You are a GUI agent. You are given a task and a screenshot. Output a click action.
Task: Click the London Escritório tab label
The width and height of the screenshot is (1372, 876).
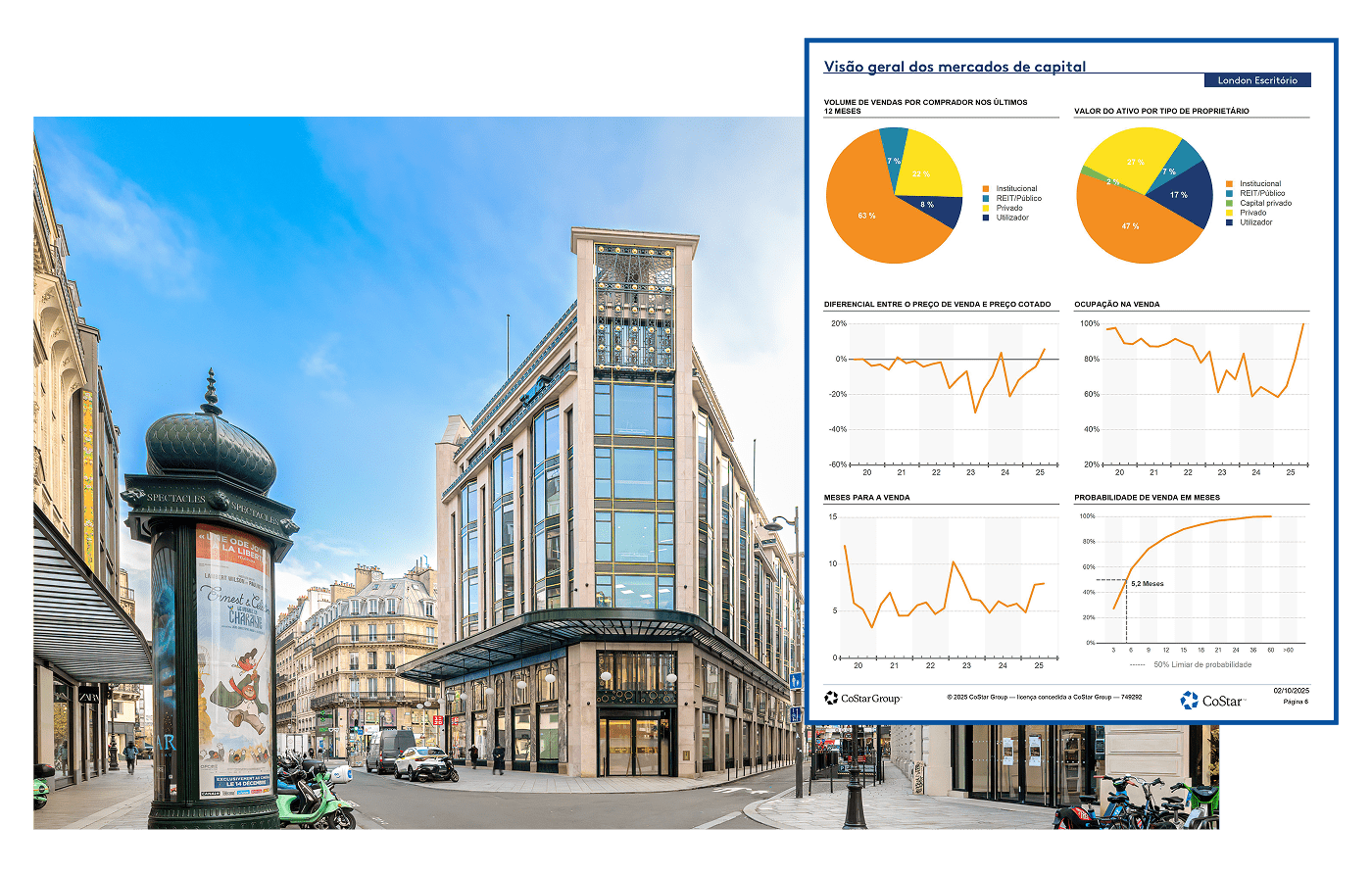(1256, 80)
